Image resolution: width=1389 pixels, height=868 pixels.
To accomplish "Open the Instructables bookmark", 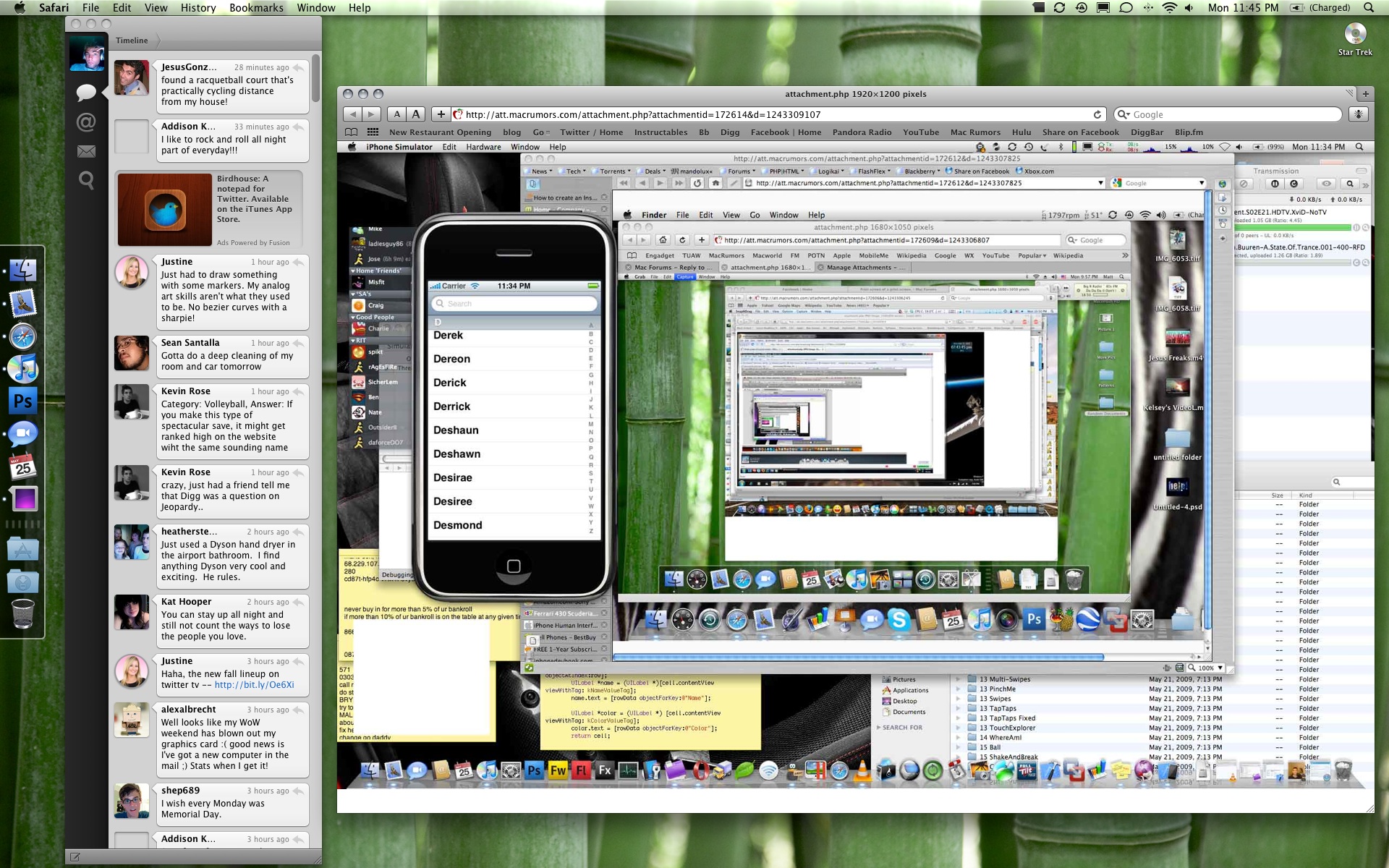I will (x=660, y=132).
